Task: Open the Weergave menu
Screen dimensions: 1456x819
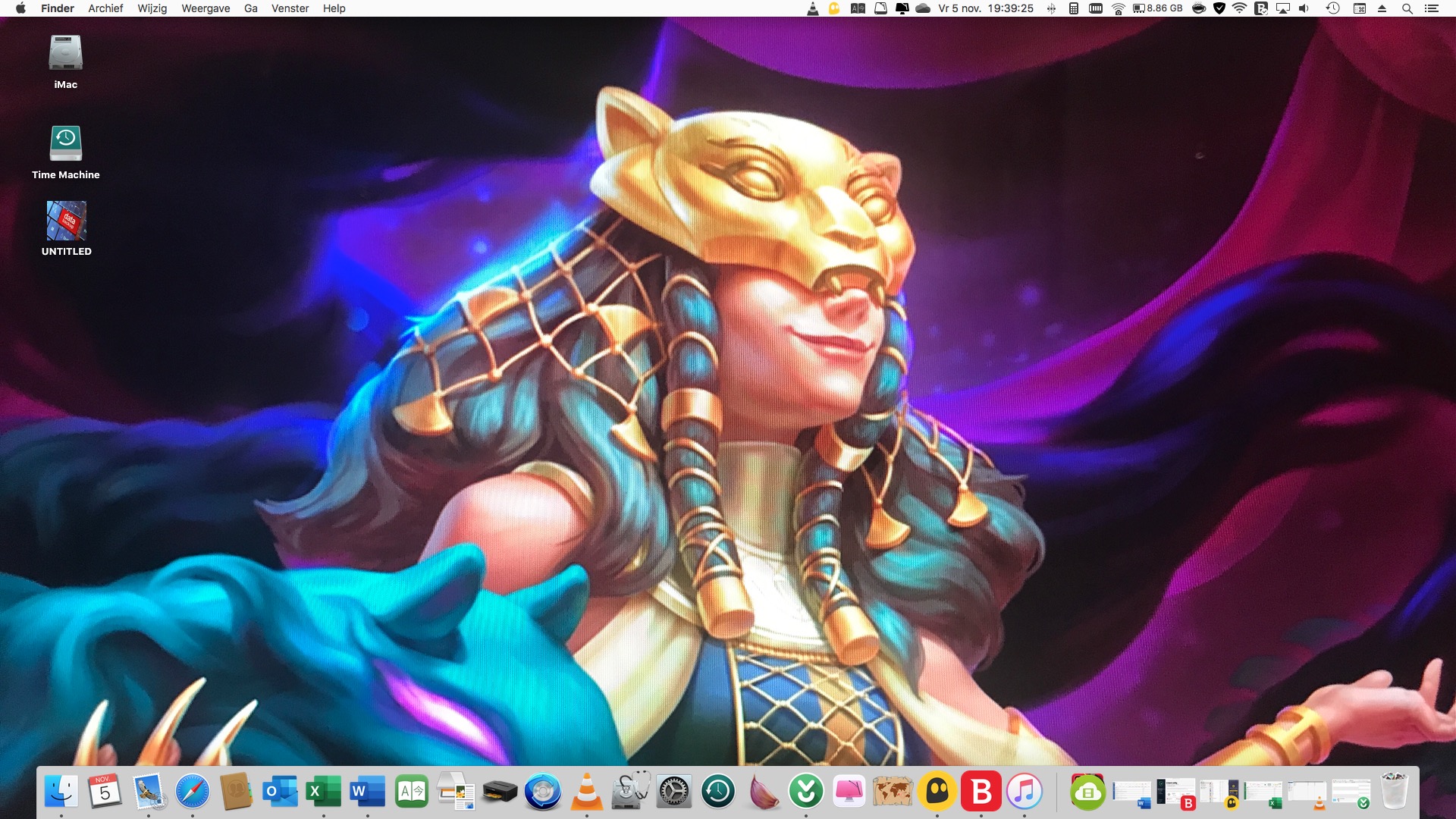Action: (206, 8)
